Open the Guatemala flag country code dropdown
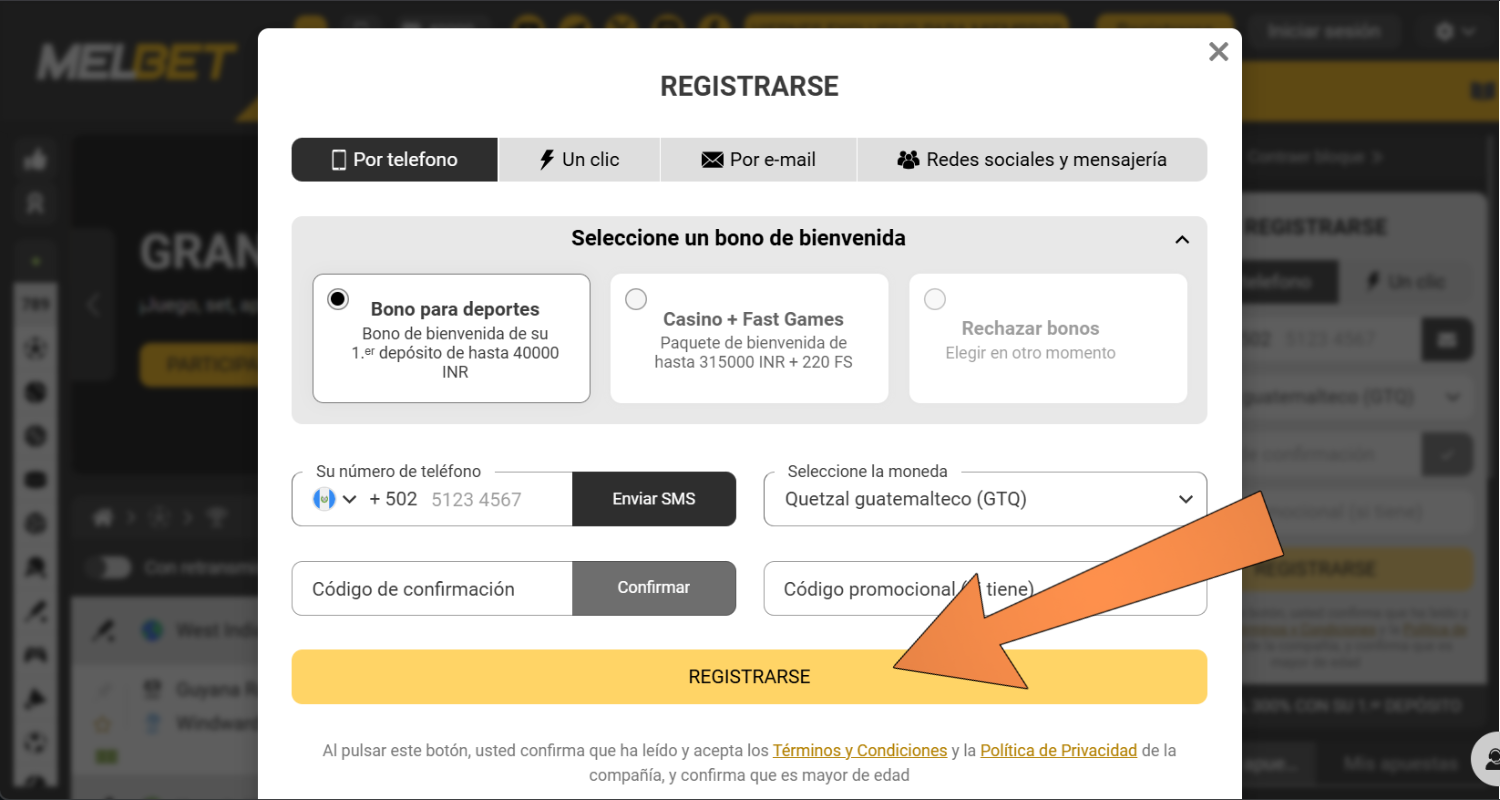 (335, 499)
